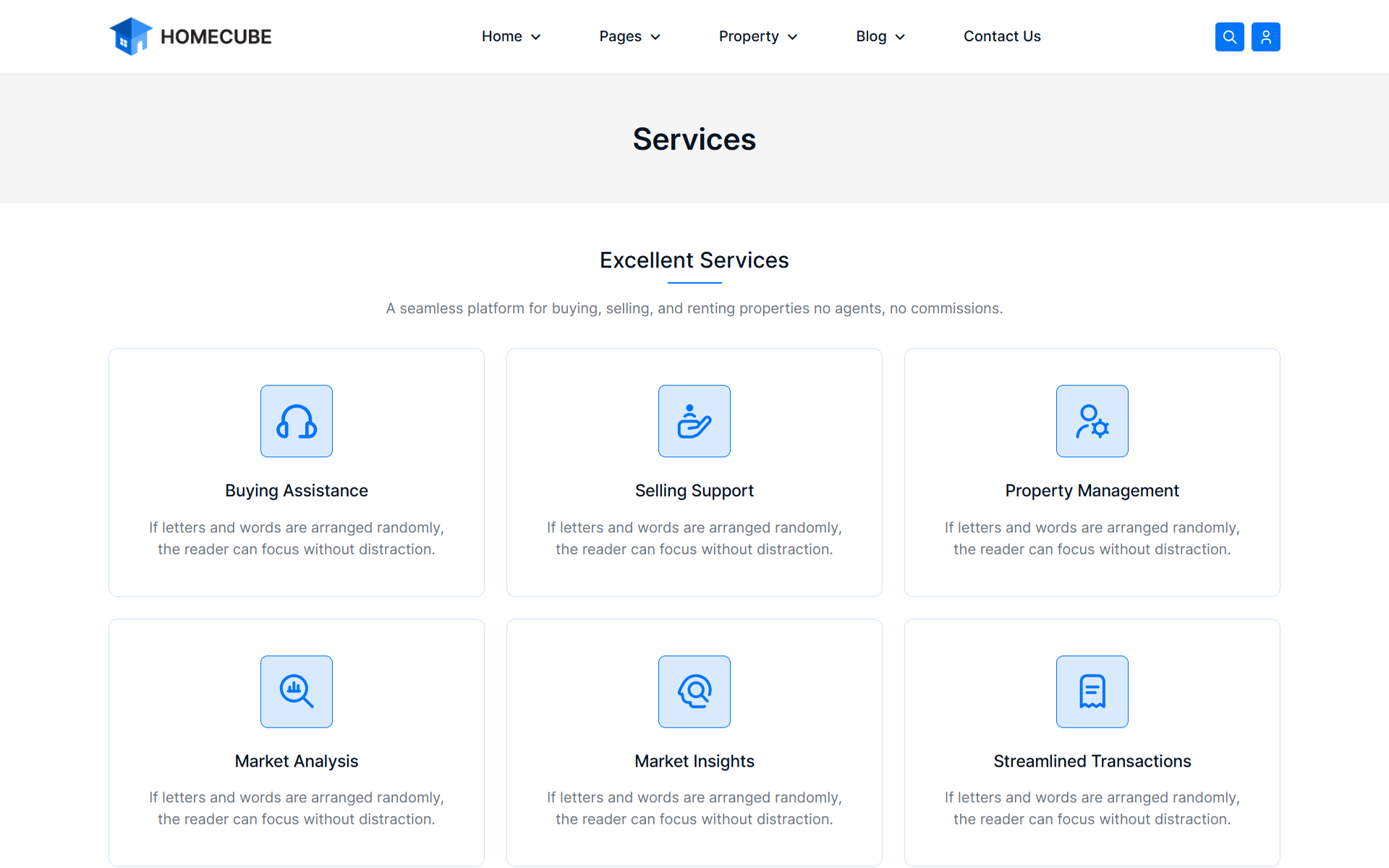Click the Market Insights icon

point(694,692)
